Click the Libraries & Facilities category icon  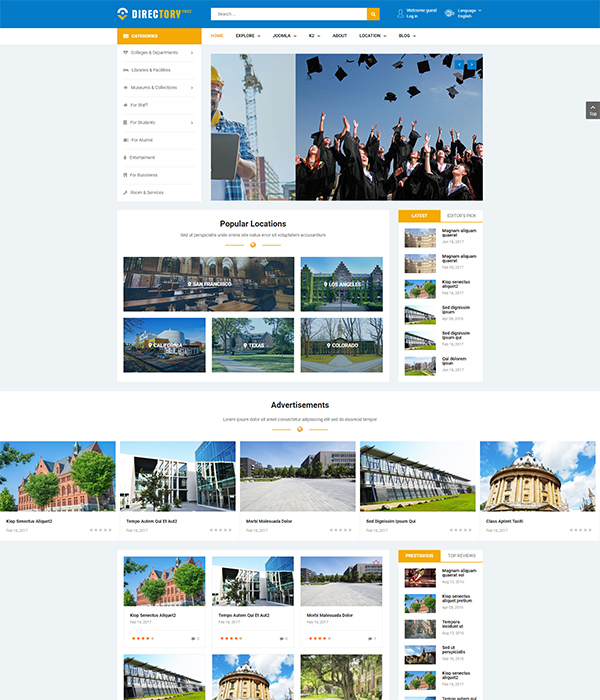coord(126,70)
